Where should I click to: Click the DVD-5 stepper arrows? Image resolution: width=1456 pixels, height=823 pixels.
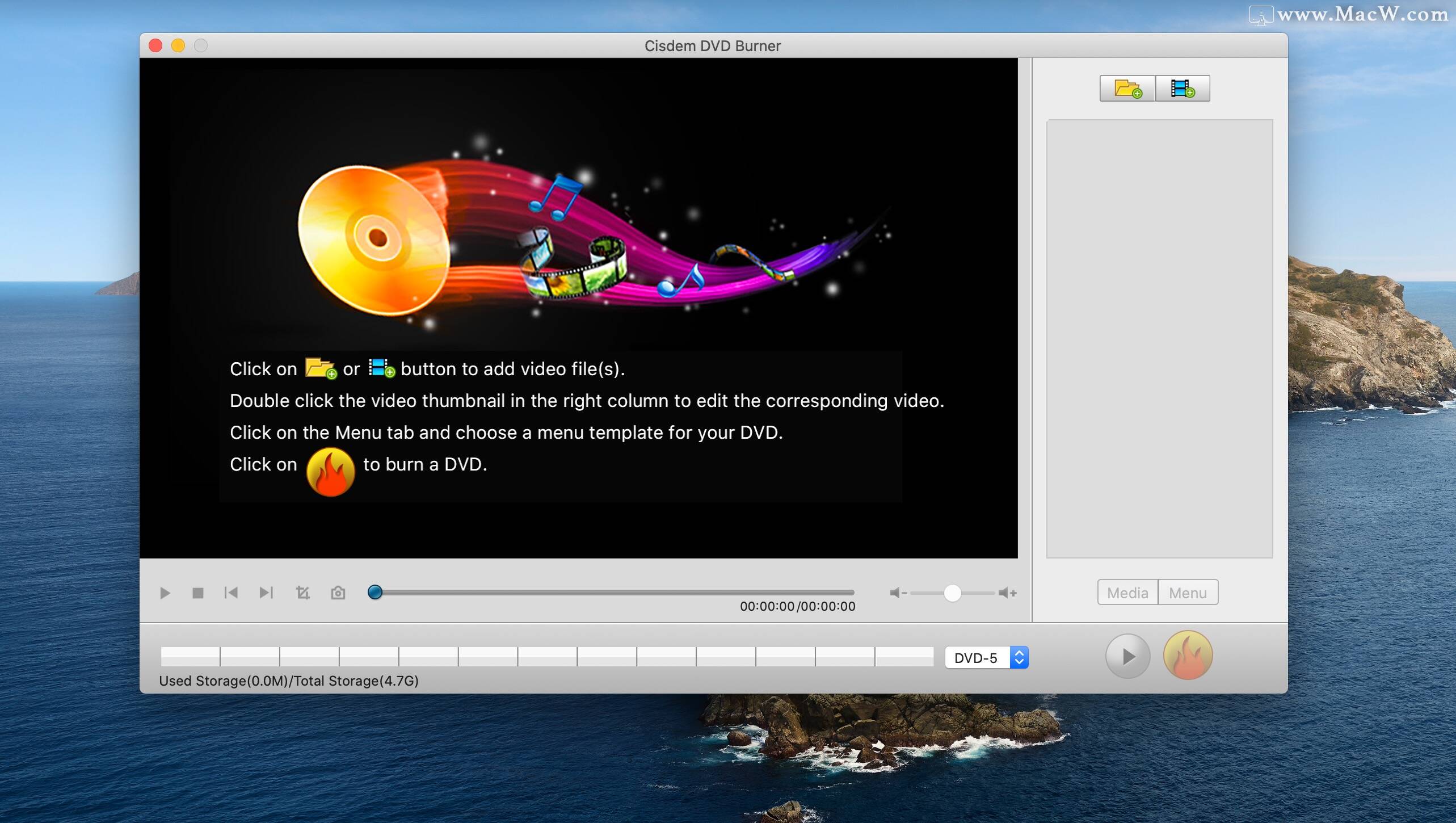[1020, 657]
